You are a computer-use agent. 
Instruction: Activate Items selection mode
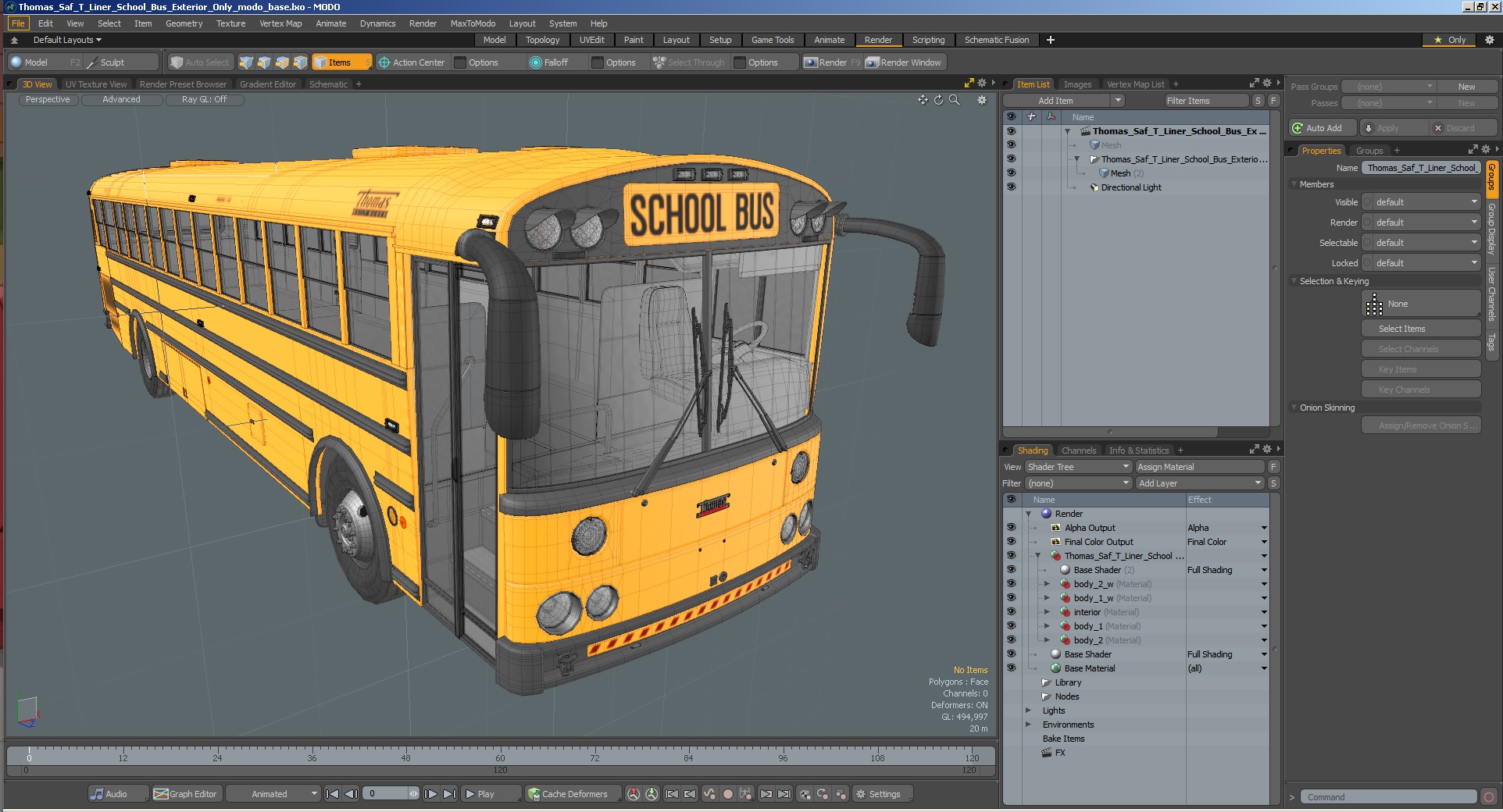pos(341,62)
